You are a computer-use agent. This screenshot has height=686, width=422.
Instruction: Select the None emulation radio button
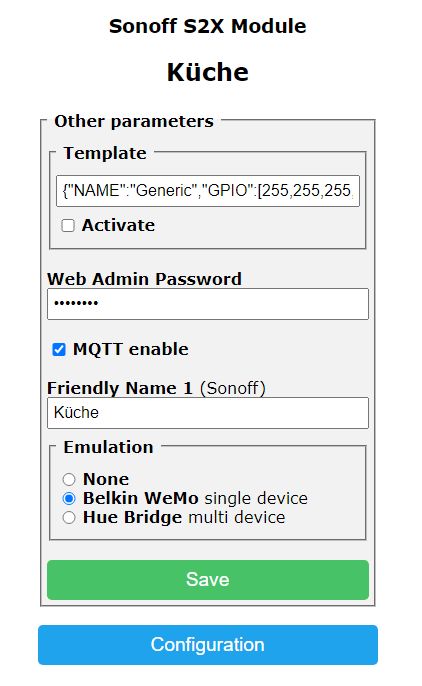(69, 480)
